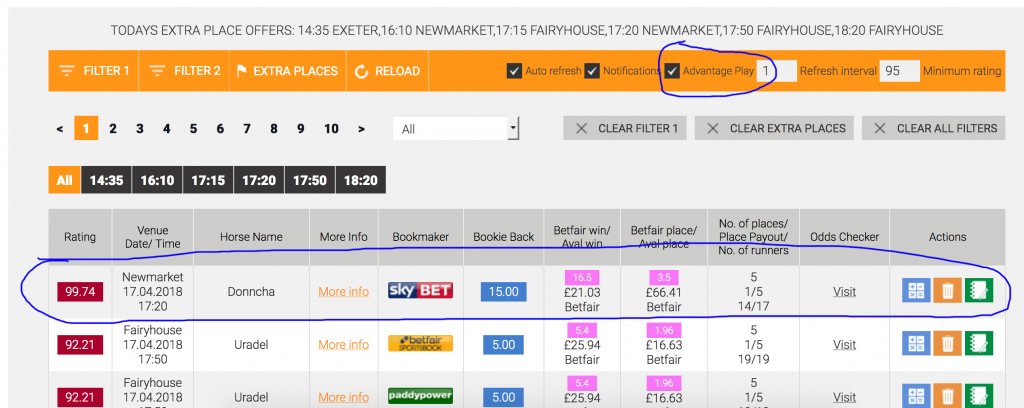Click the 15.00 bookie back odds
The image size is (1024, 408).
tap(504, 291)
